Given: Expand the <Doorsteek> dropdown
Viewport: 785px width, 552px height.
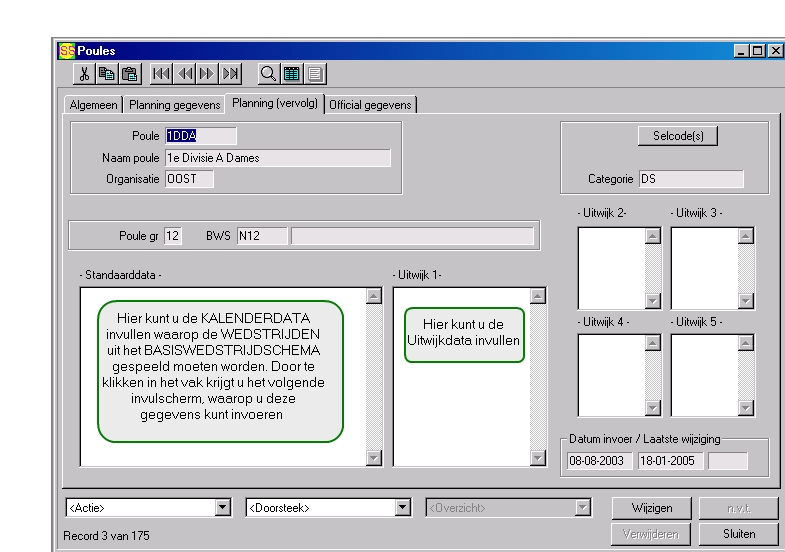Looking at the screenshot, I should 403,508.
